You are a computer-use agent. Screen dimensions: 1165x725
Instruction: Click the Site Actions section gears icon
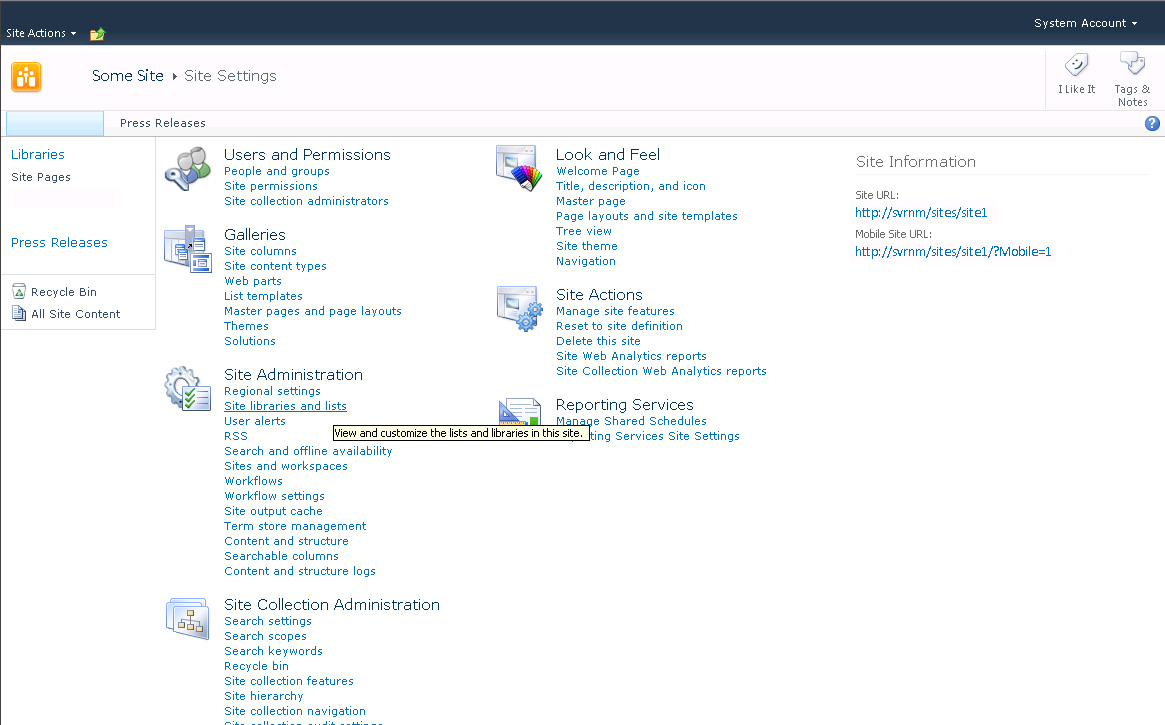click(x=519, y=308)
